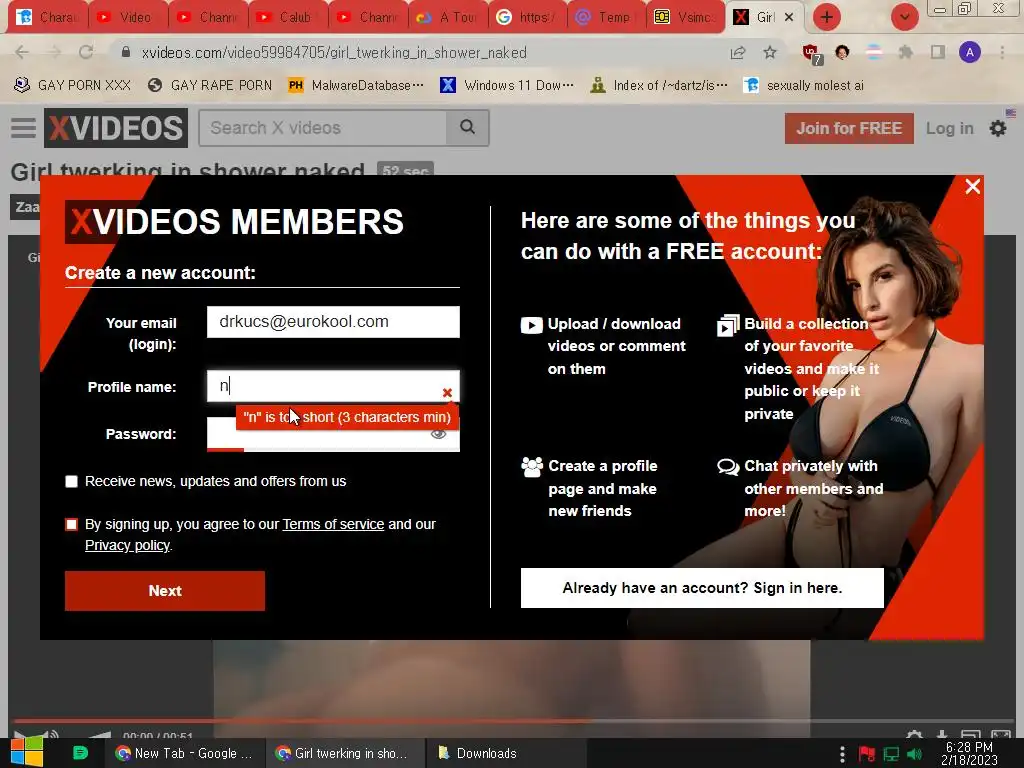The image size is (1024, 768).
Task: Open the site hamburger menu
Action: tap(24, 128)
